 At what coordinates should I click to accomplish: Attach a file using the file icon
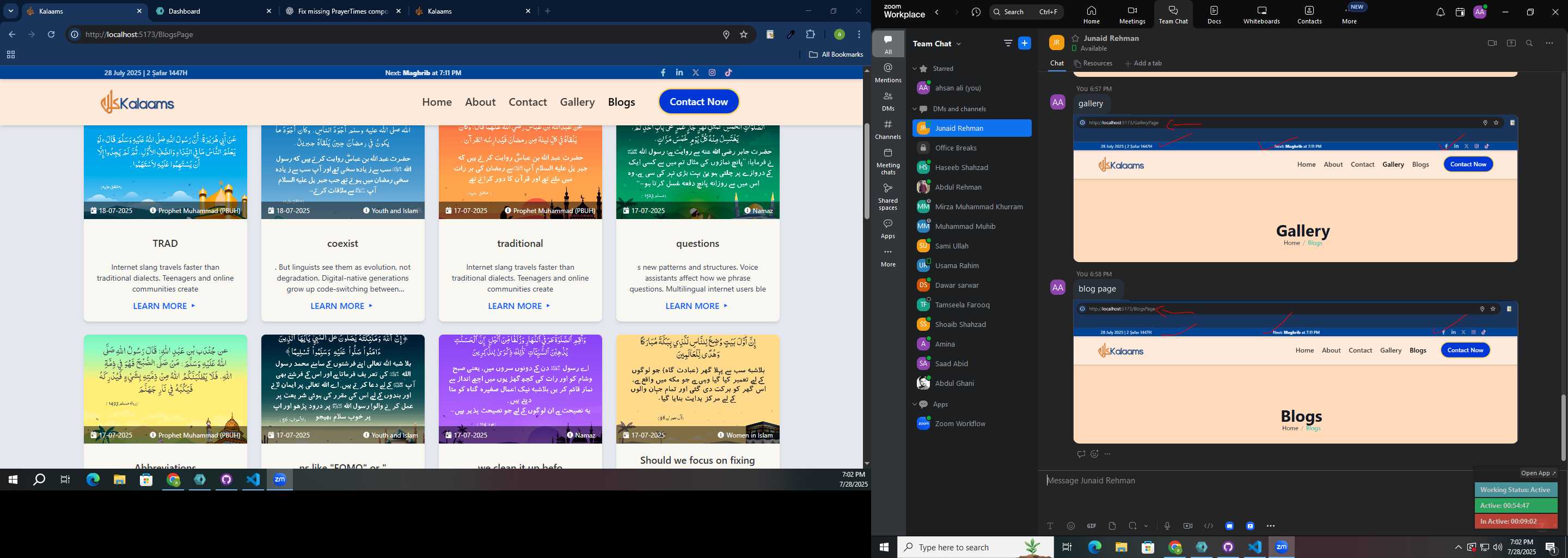tap(1112, 526)
